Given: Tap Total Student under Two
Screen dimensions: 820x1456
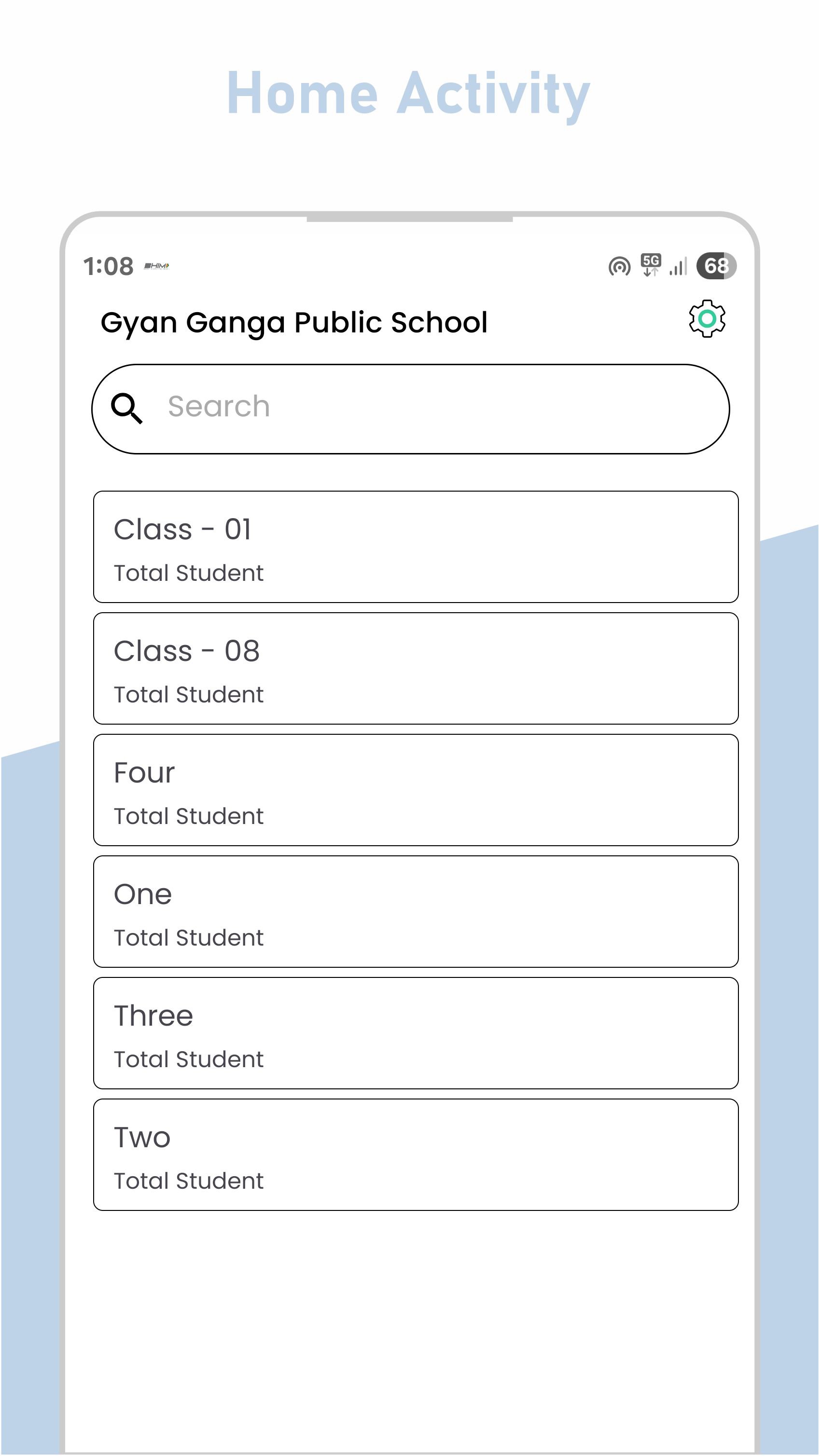Looking at the screenshot, I should 188,1181.
